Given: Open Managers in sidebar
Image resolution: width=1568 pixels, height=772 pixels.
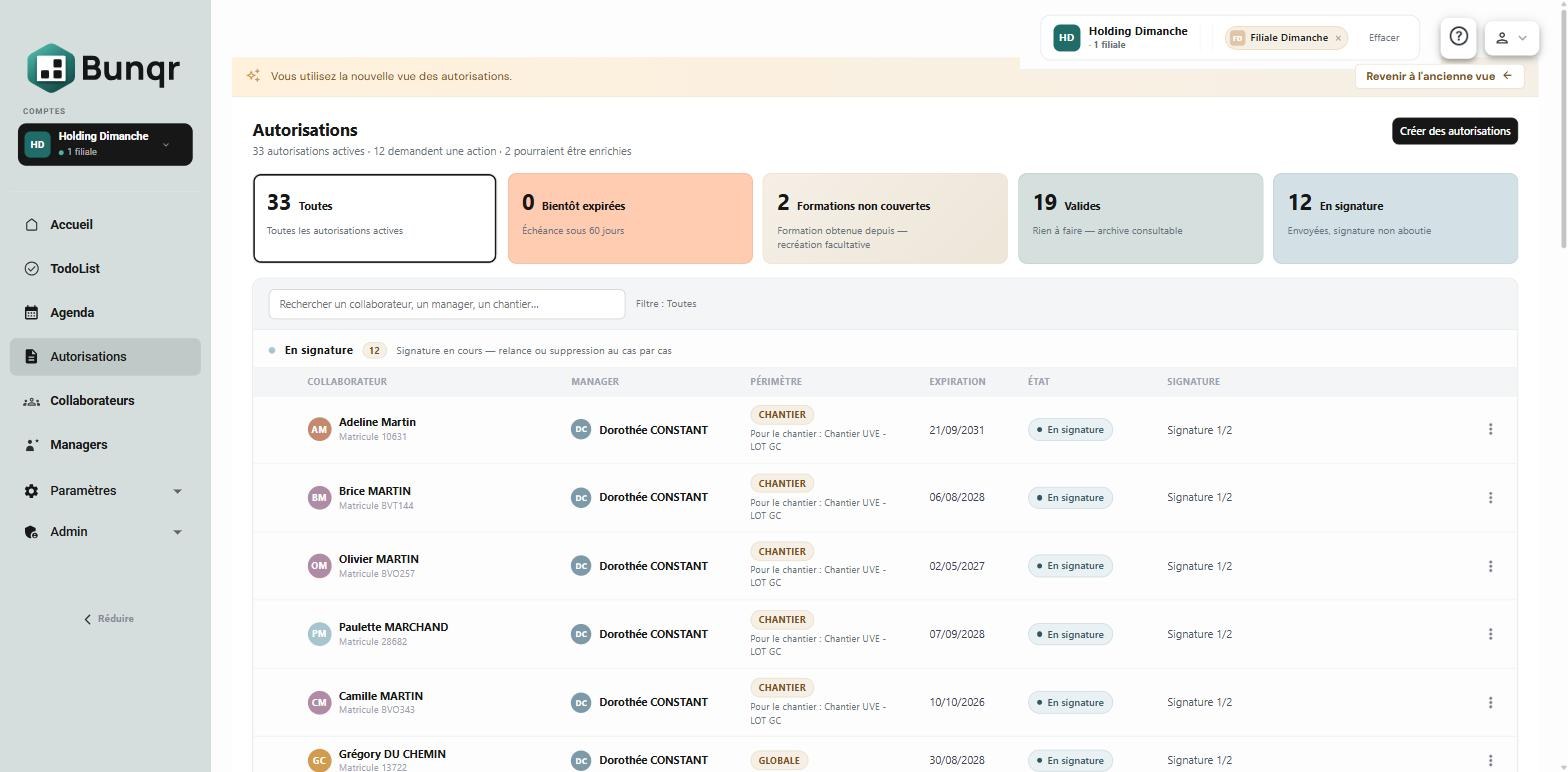Looking at the screenshot, I should [x=105, y=445].
